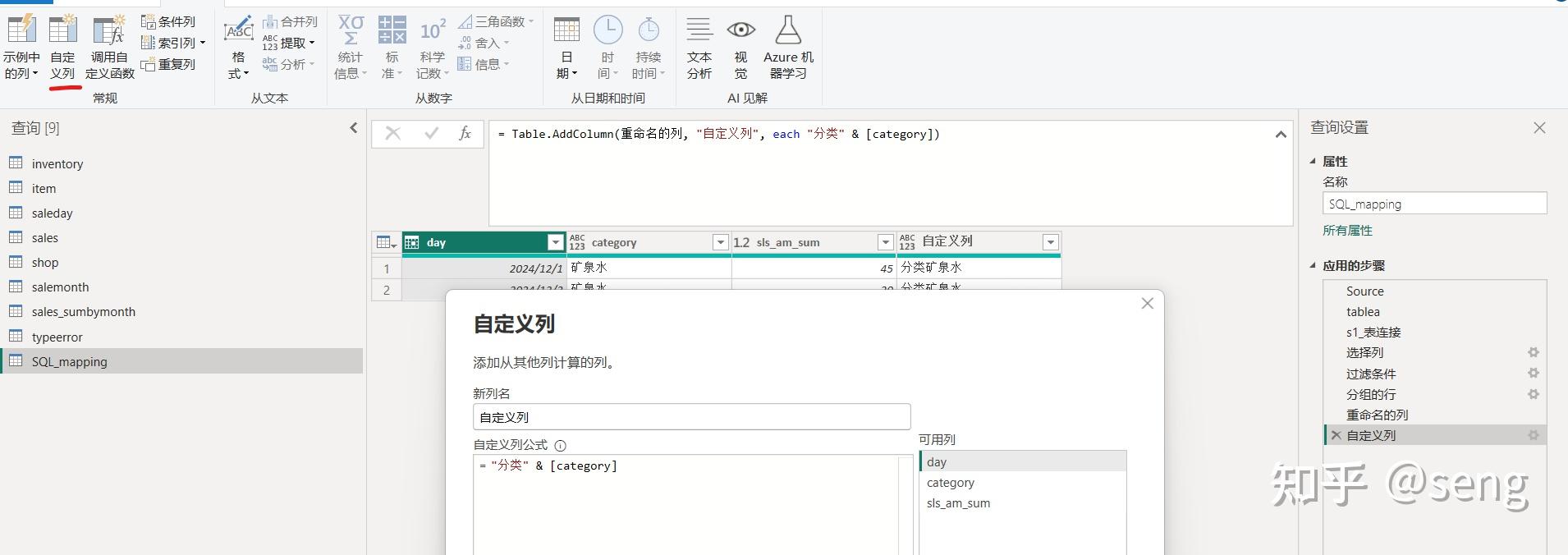
Task: Collapse the formula bar with the up chevron
Action: (1281, 135)
